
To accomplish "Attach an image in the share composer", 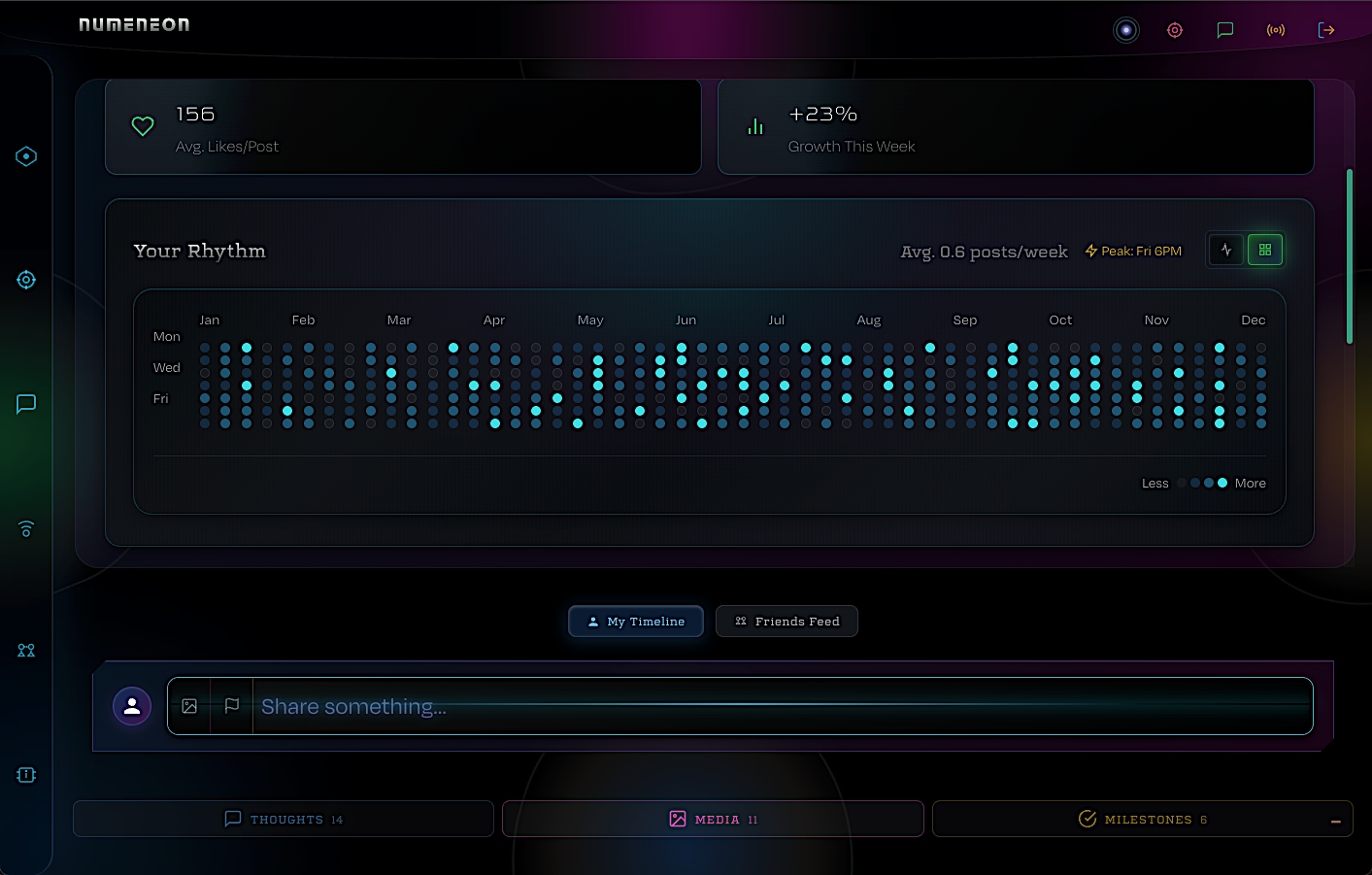I will (x=189, y=706).
